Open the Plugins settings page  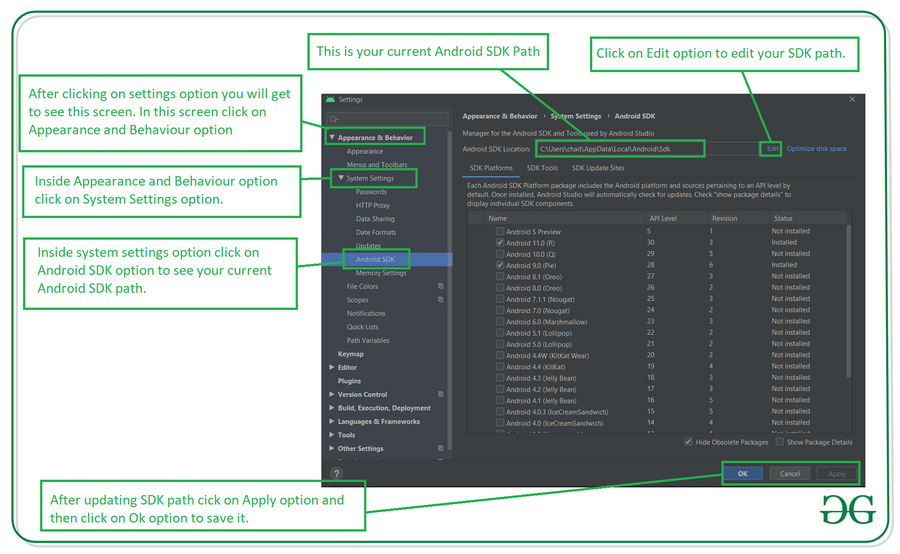coord(349,381)
